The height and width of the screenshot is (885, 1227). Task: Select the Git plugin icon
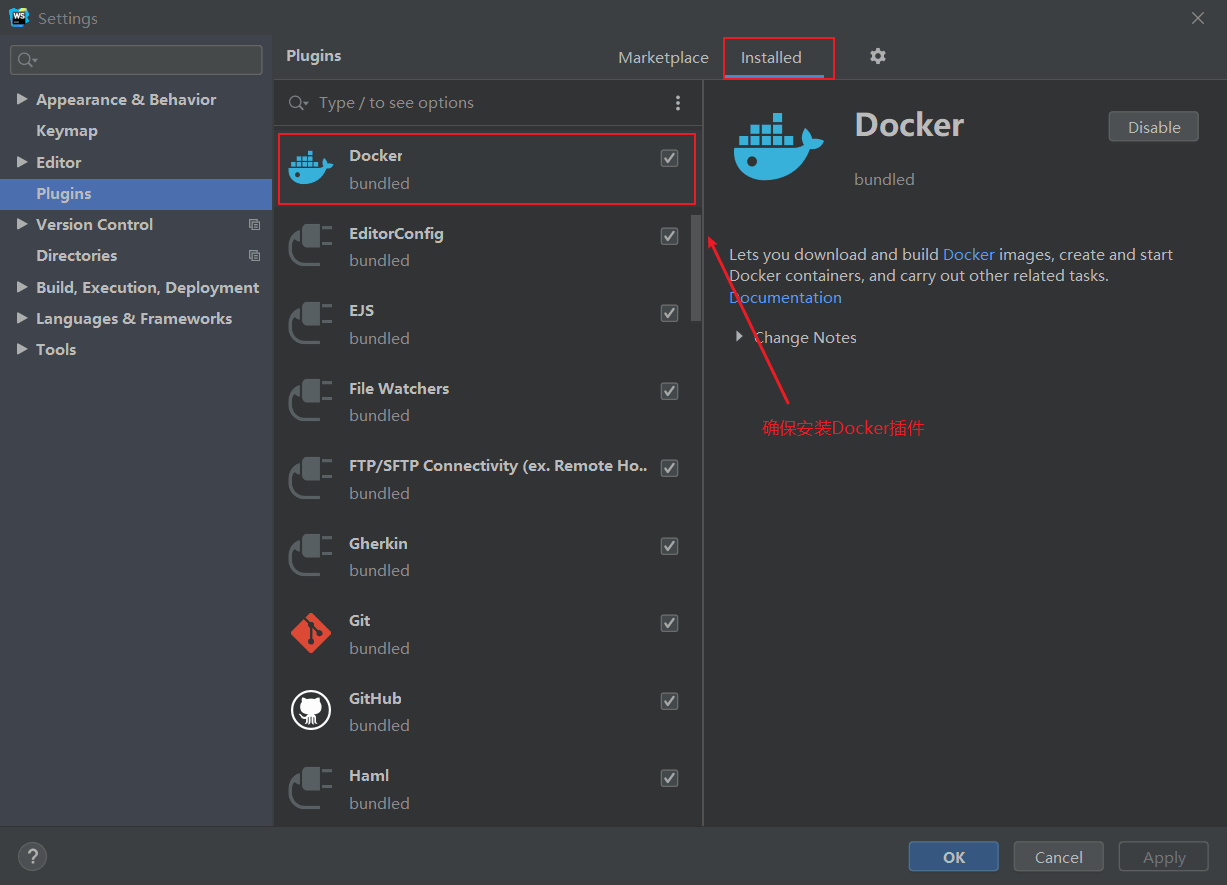point(310,633)
